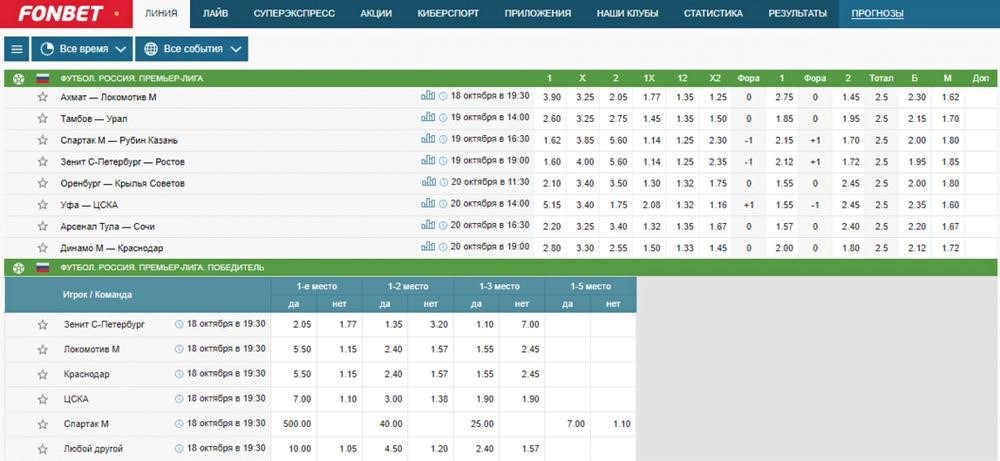Click clock icon in Краснодар winner row

[179, 374]
